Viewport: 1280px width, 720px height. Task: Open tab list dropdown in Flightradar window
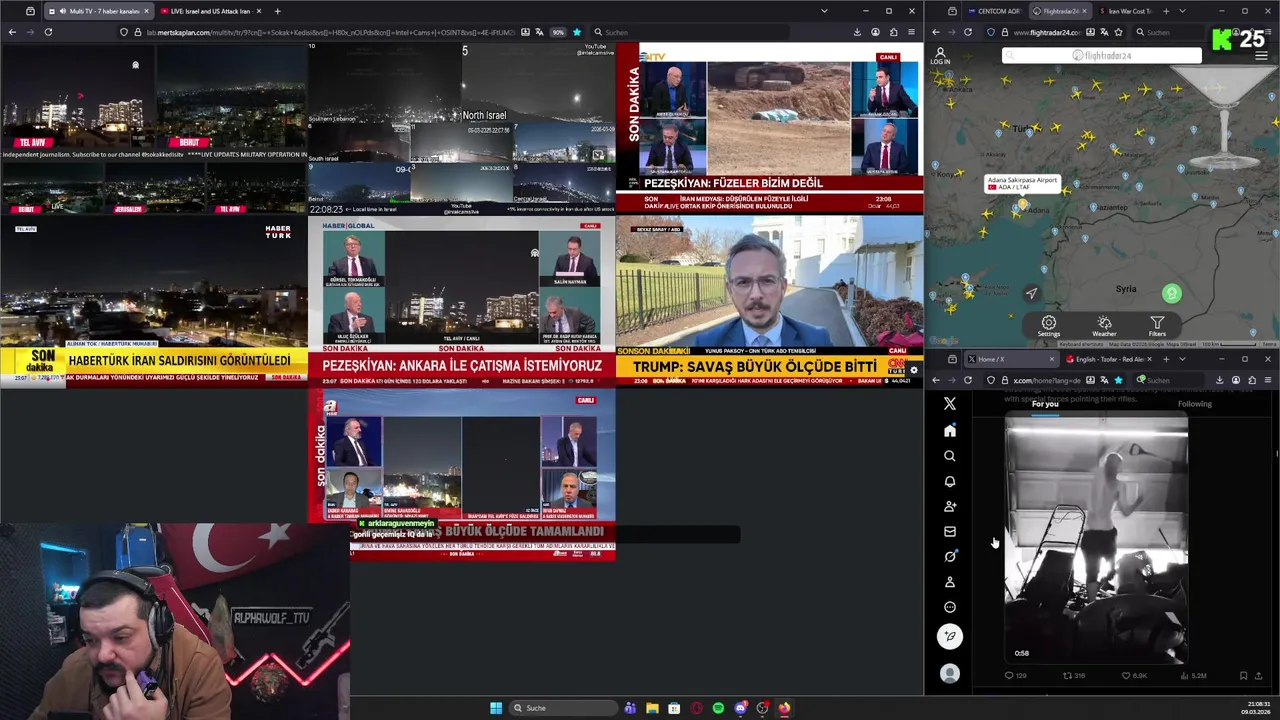[1182, 11]
